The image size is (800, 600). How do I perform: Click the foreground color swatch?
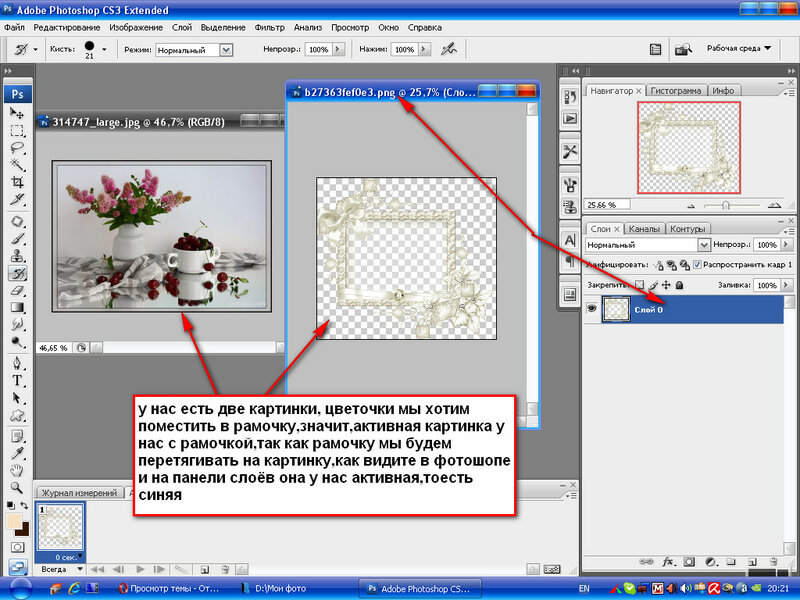pyautogui.click(x=13, y=521)
